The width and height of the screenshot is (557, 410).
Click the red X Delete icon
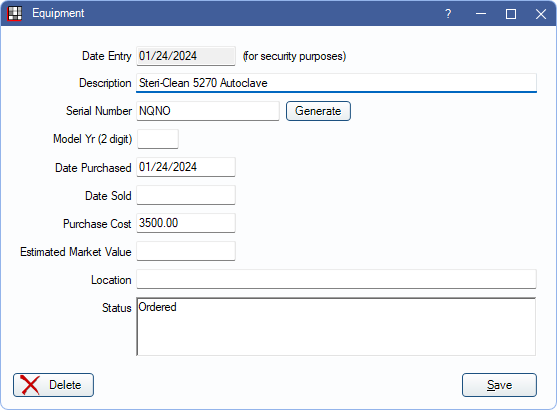pos(30,385)
